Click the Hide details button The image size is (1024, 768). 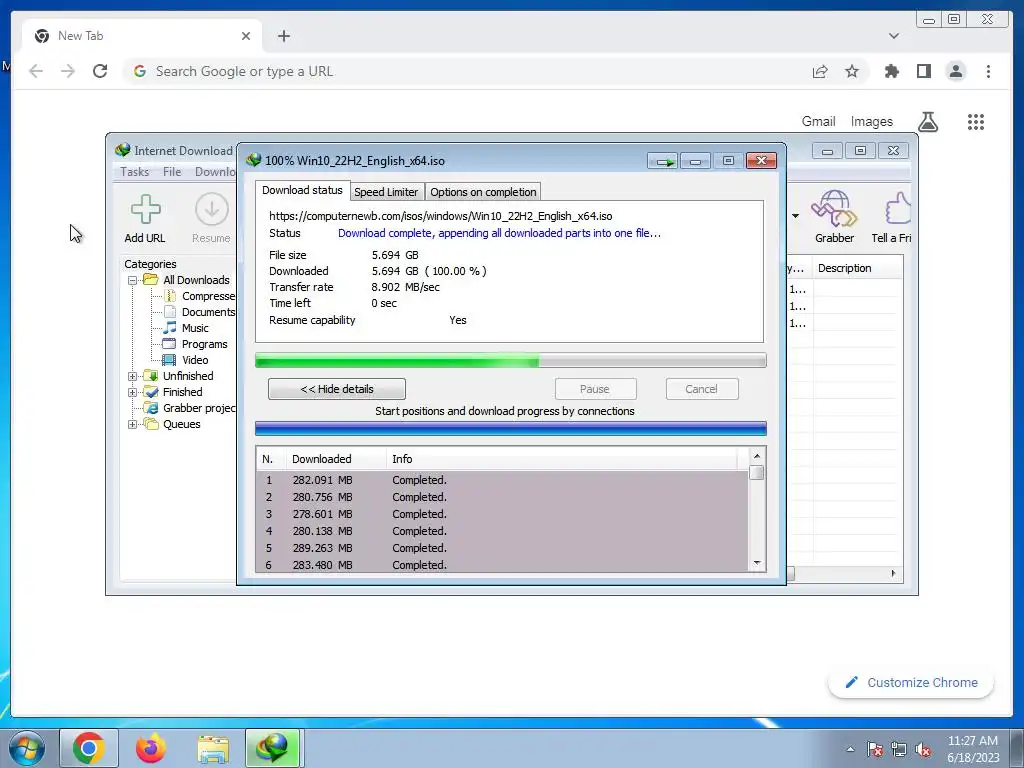coord(337,389)
